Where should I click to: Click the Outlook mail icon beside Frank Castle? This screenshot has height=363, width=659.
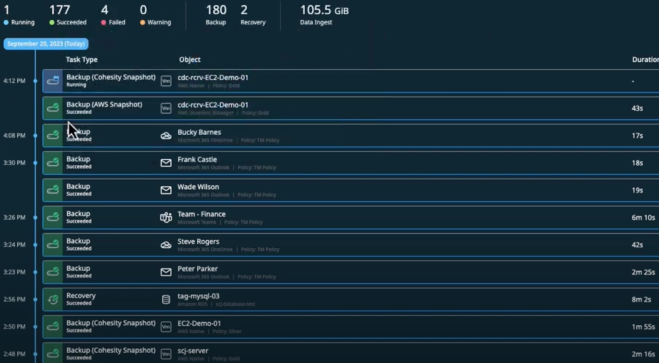tap(166, 163)
